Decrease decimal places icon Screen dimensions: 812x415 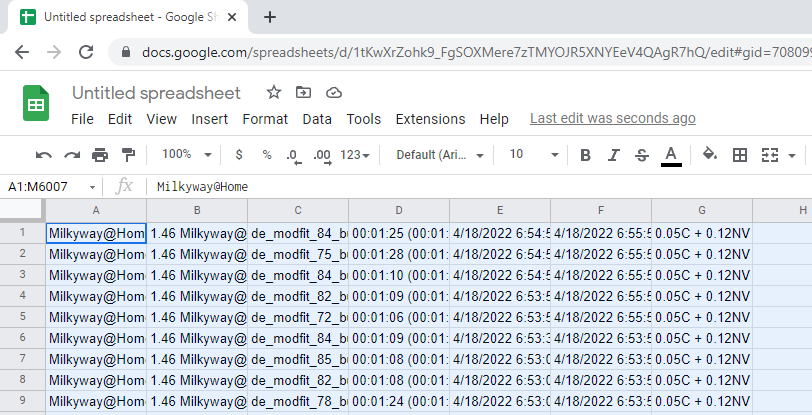[x=294, y=155]
